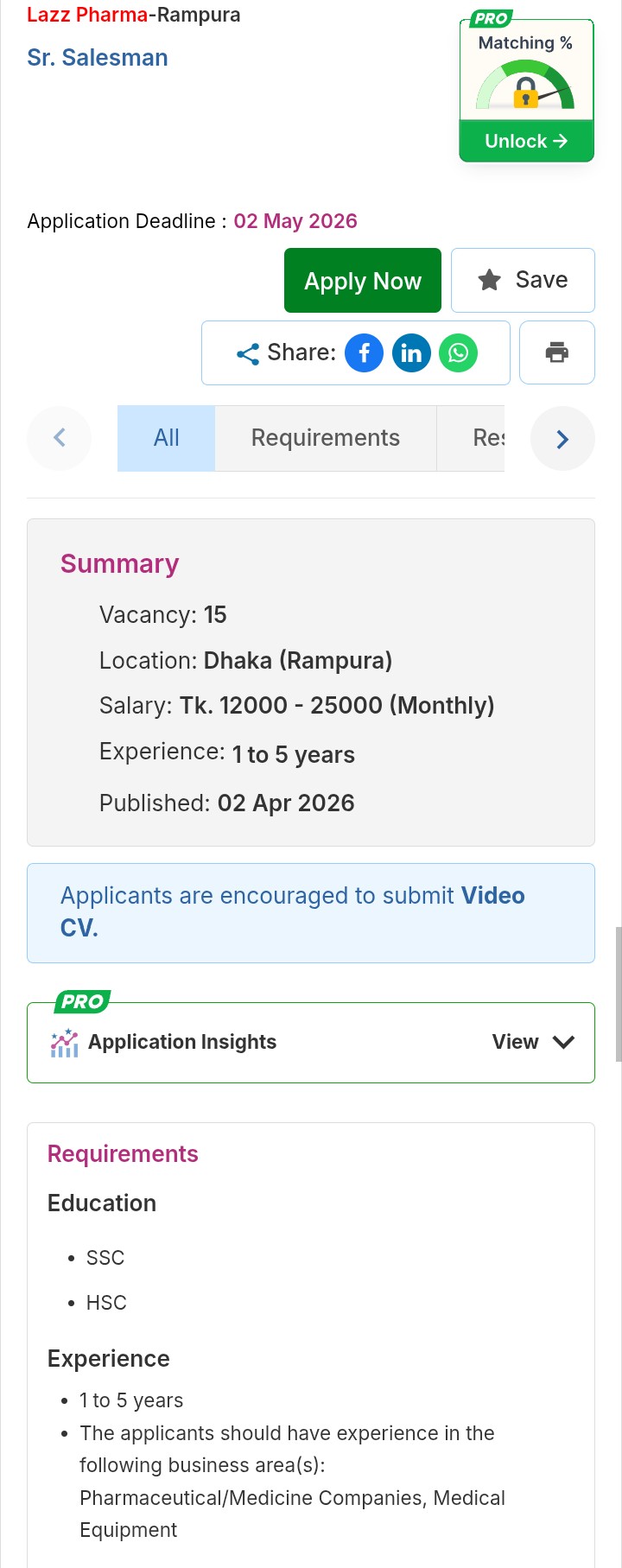Image resolution: width=622 pixels, height=1568 pixels.
Task: Click the page scrollbar thumb
Action: coord(618,993)
